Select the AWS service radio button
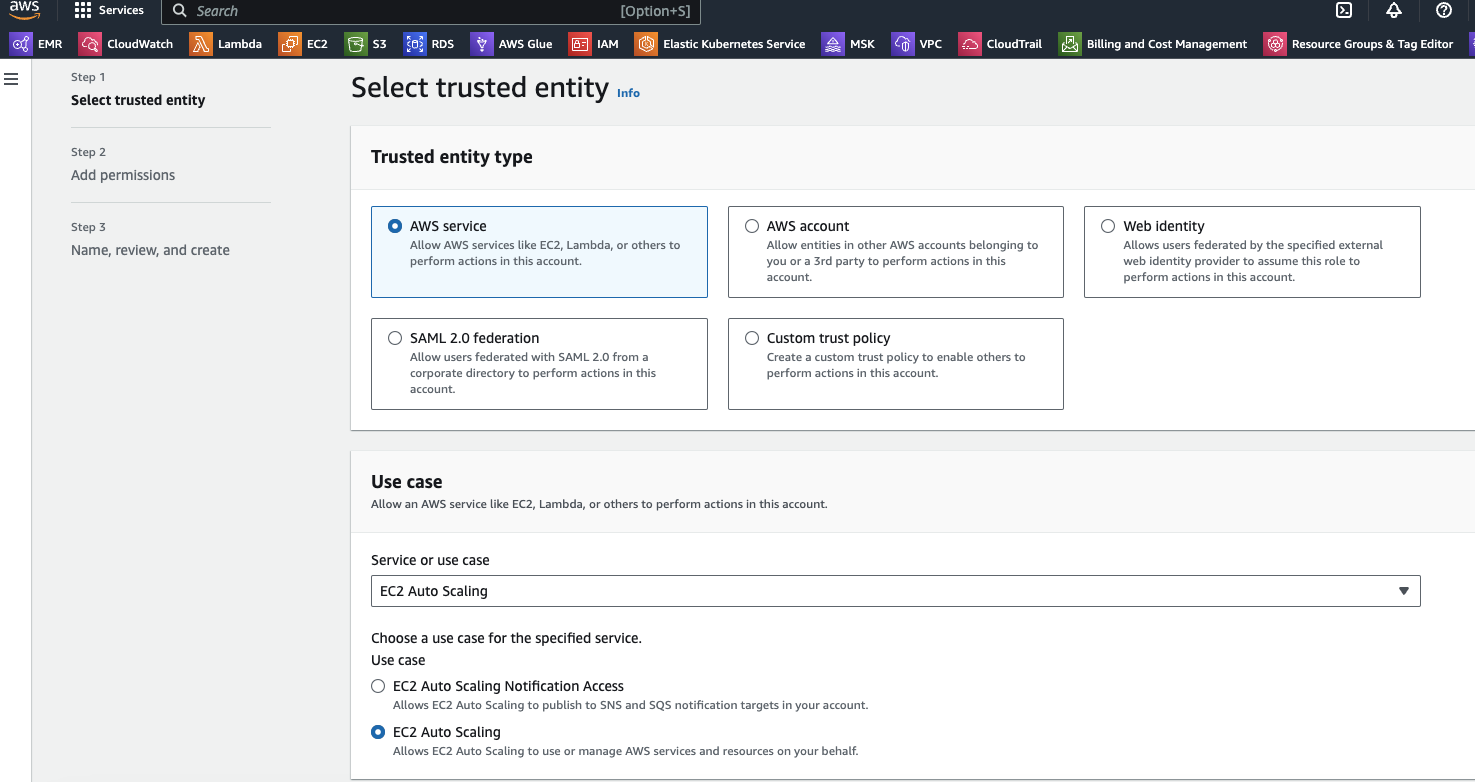 click(394, 226)
